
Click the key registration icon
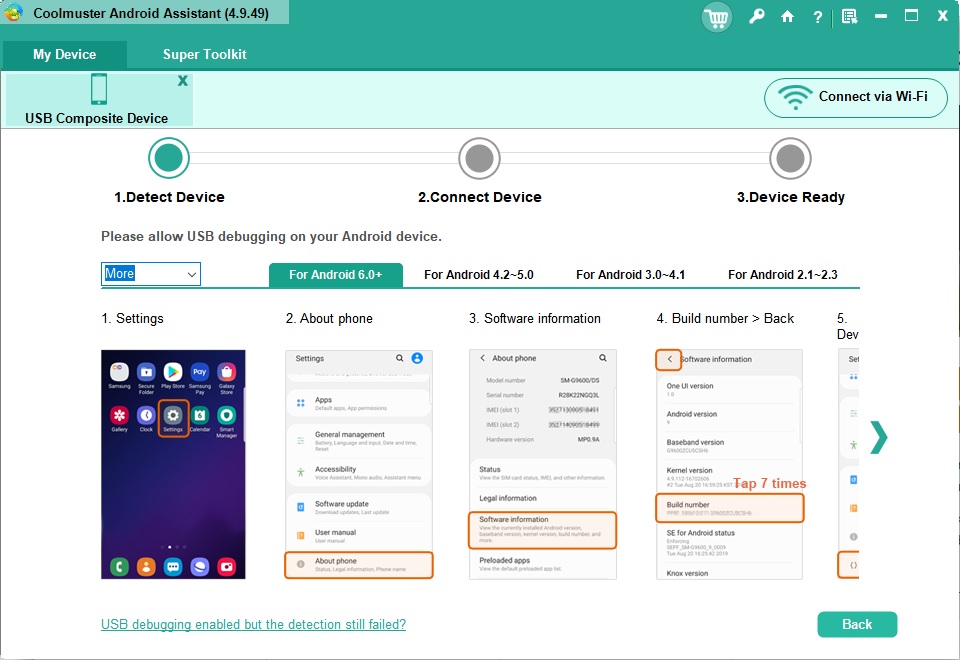757,17
